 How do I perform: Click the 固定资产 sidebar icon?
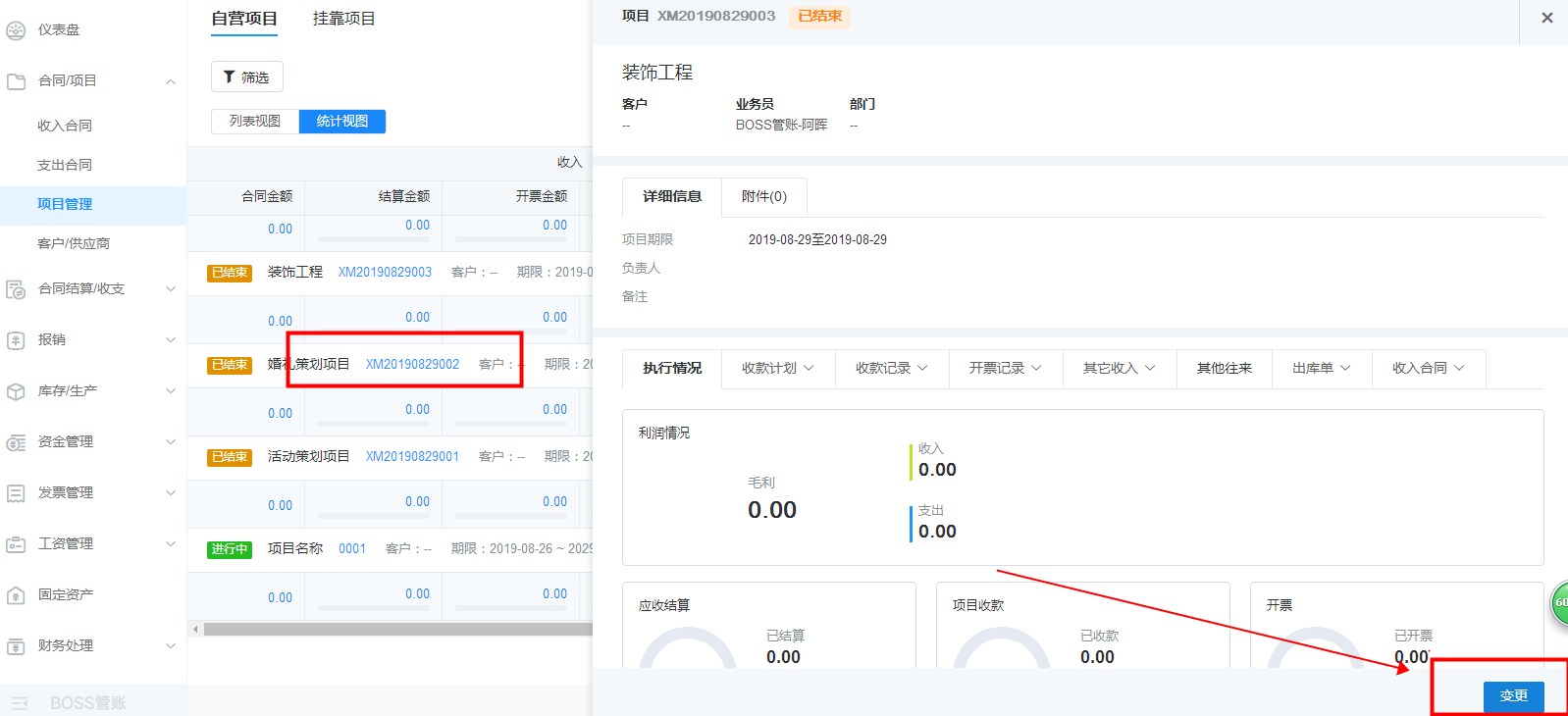(16, 595)
